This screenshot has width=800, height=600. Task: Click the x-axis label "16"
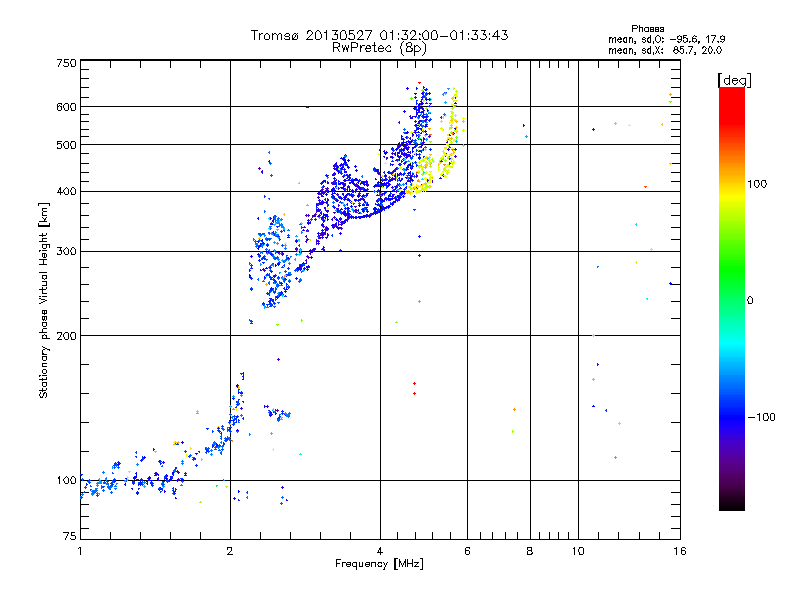click(x=680, y=551)
